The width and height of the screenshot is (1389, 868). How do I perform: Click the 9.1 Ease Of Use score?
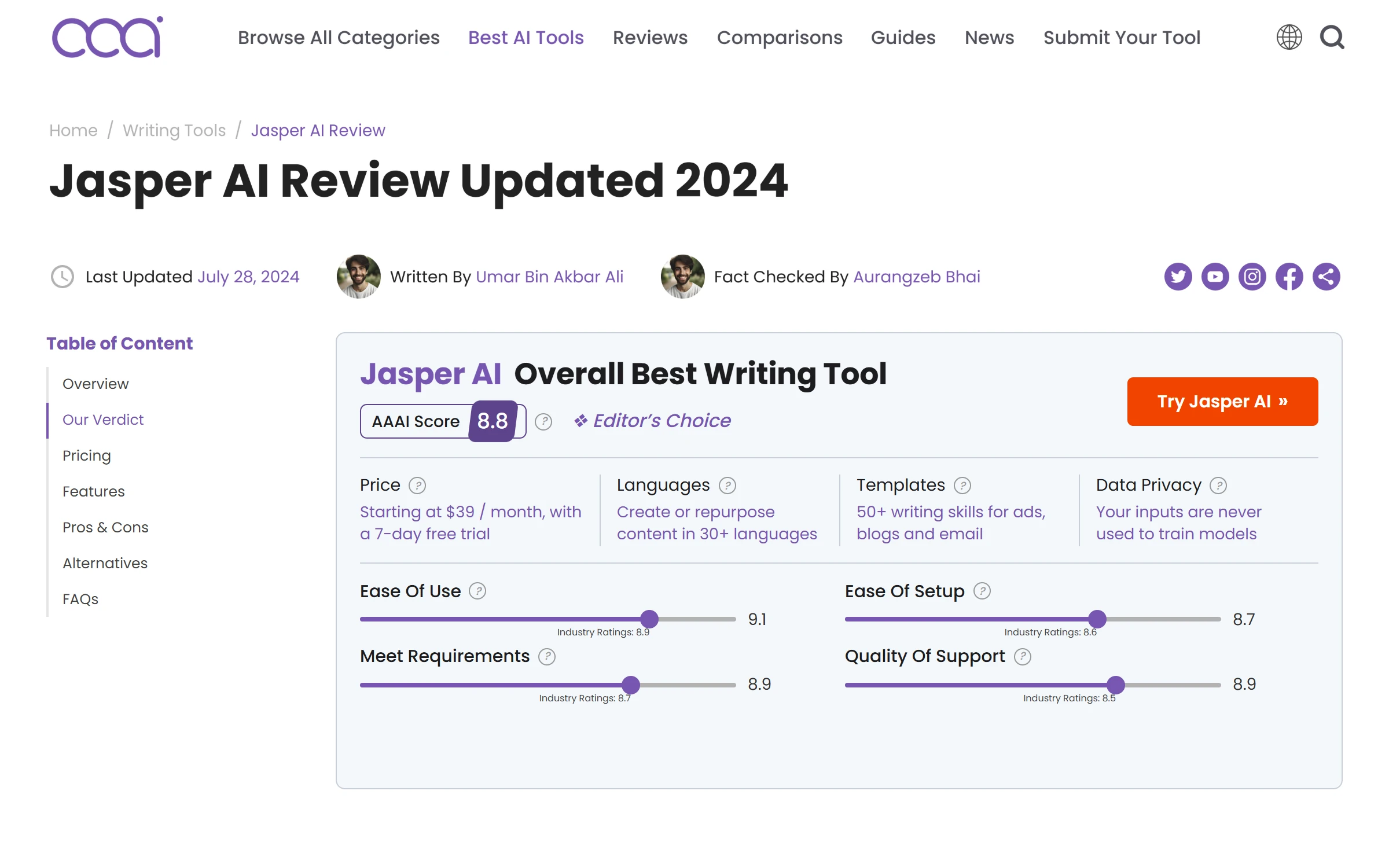tap(757, 620)
